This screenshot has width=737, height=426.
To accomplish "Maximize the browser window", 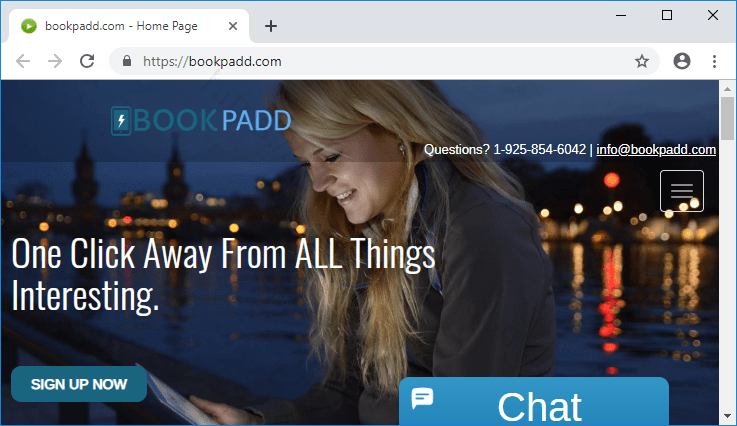I will [667, 15].
